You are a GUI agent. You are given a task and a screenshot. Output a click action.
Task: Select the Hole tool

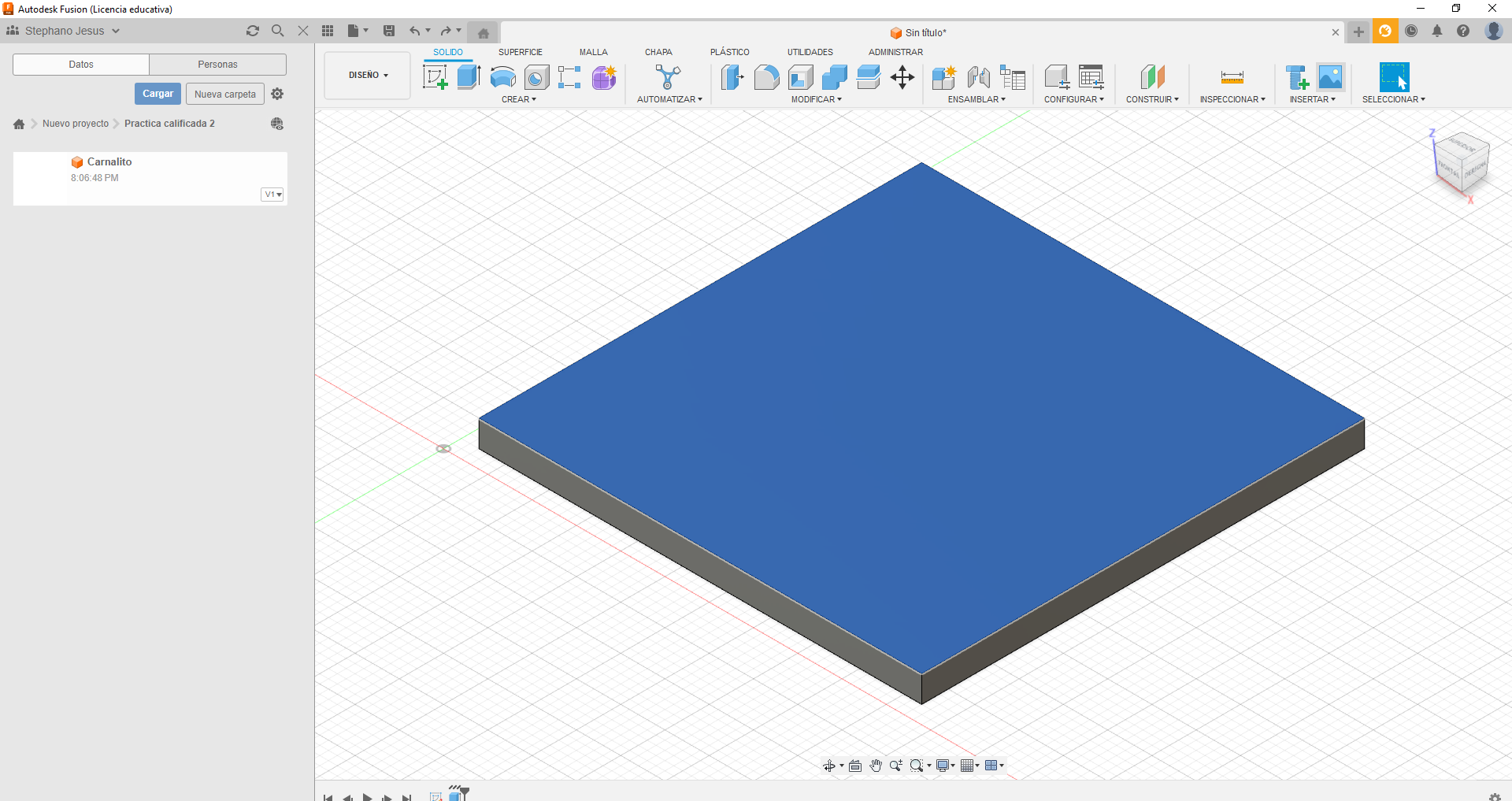click(x=536, y=77)
